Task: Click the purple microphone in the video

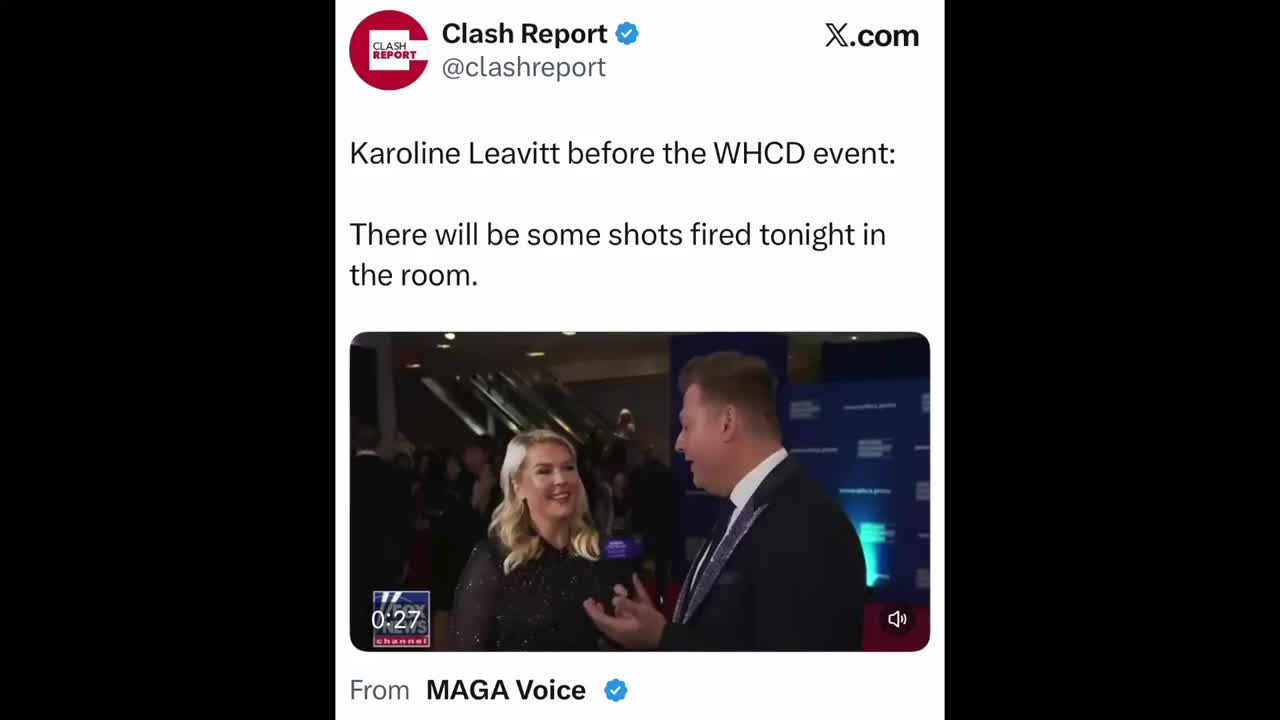Action: (620, 549)
